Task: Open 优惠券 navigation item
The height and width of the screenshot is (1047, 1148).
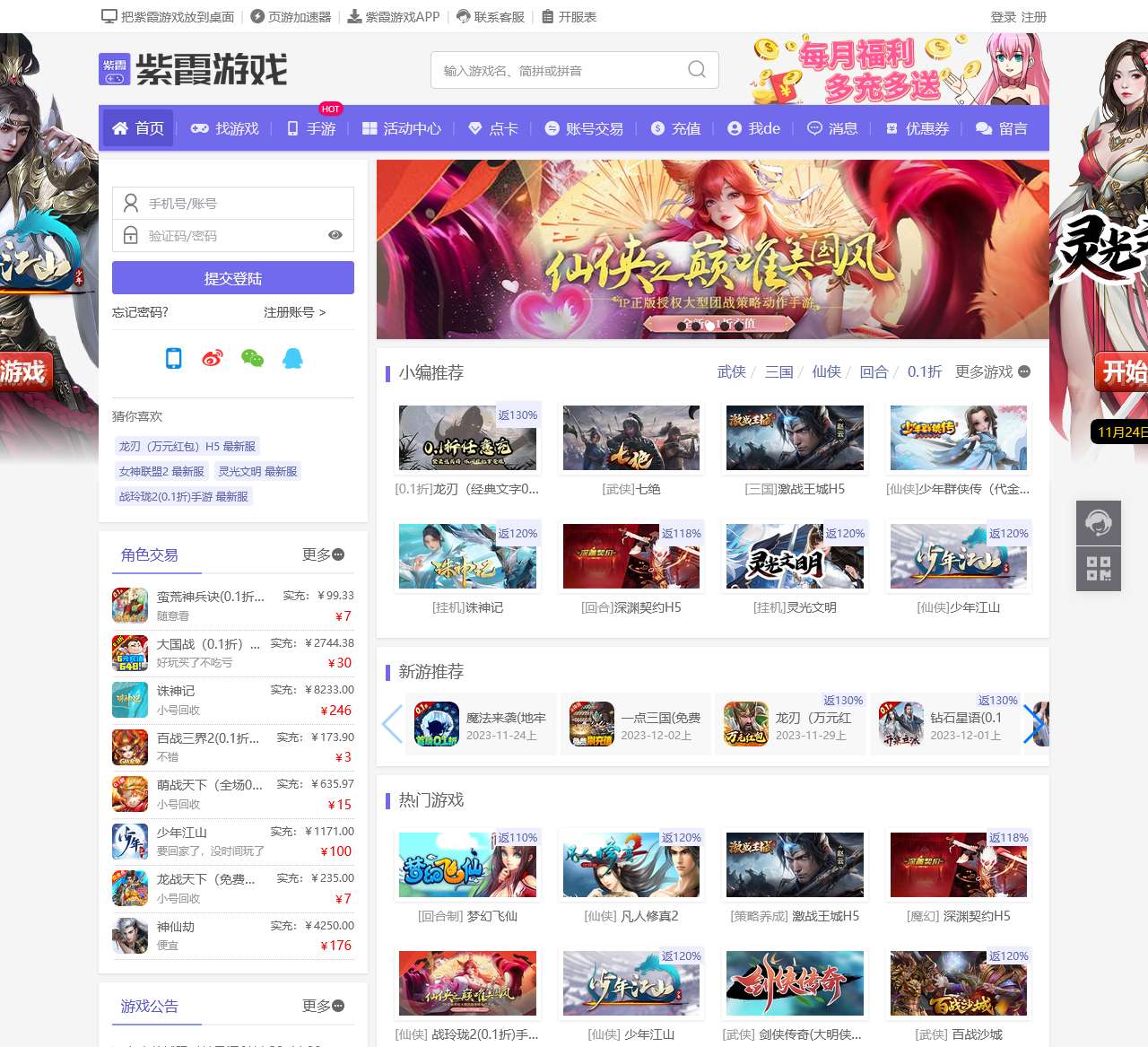Action: coord(918,128)
